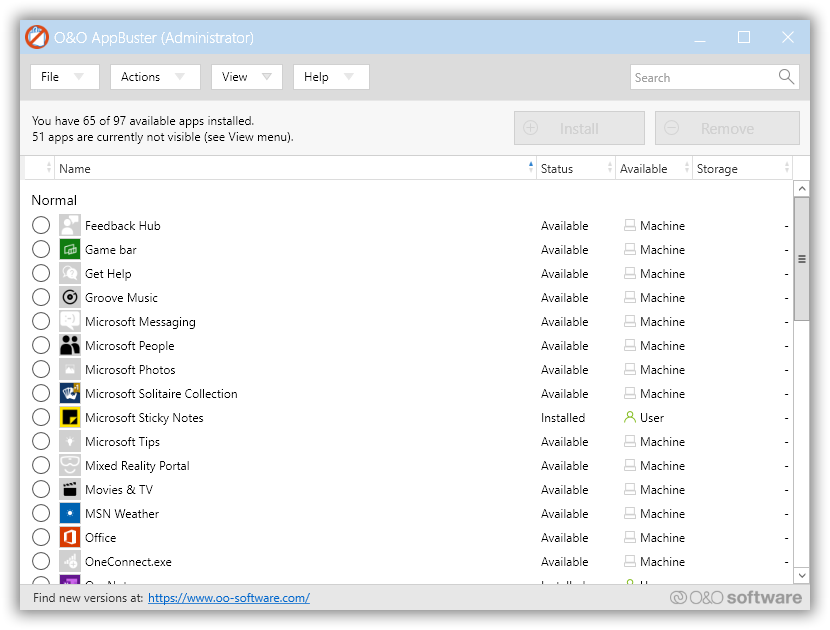Select the Office radio button
Viewport: 830px width, 630px height.
(41, 537)
